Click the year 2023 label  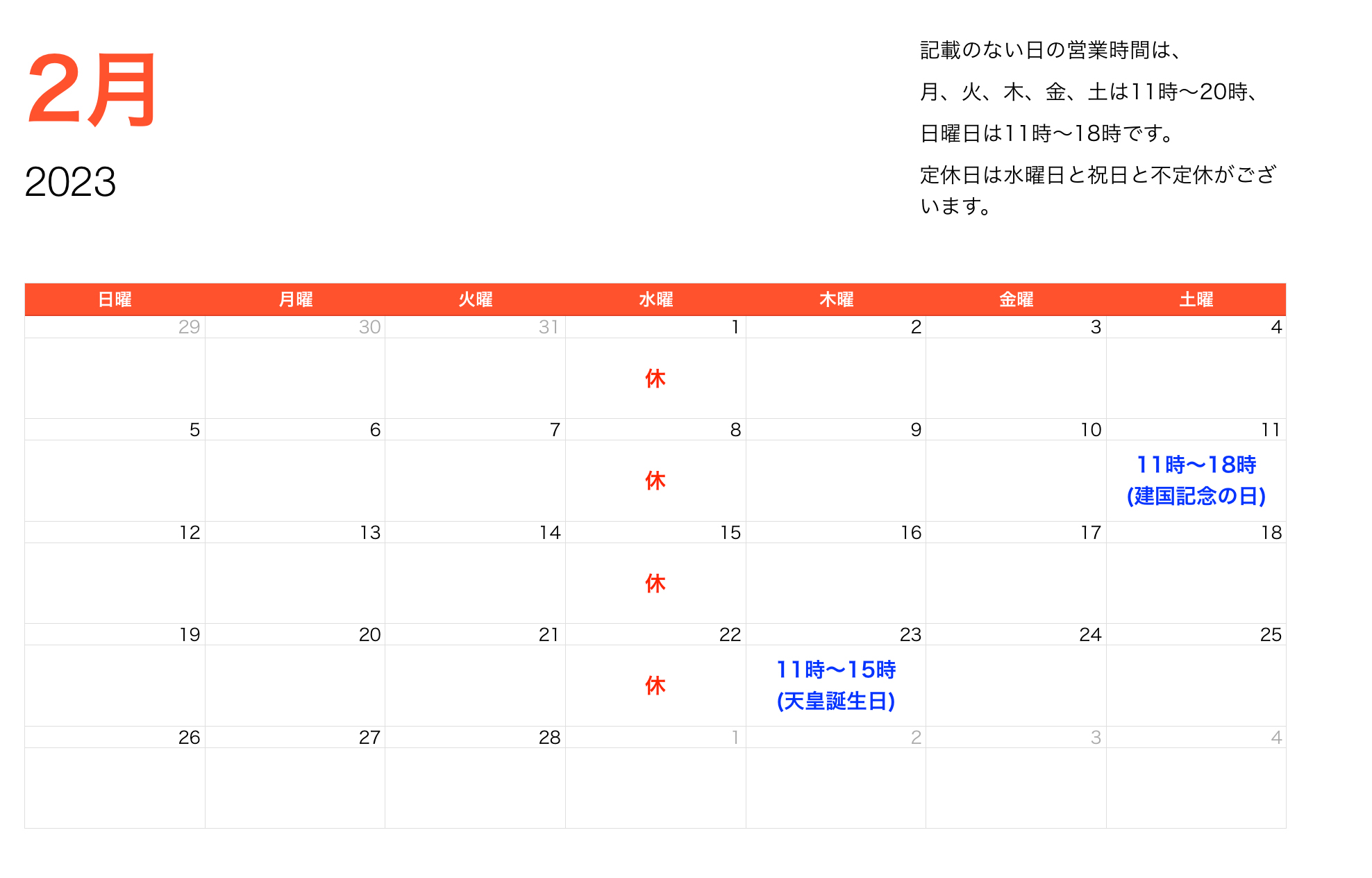point(70,182)
